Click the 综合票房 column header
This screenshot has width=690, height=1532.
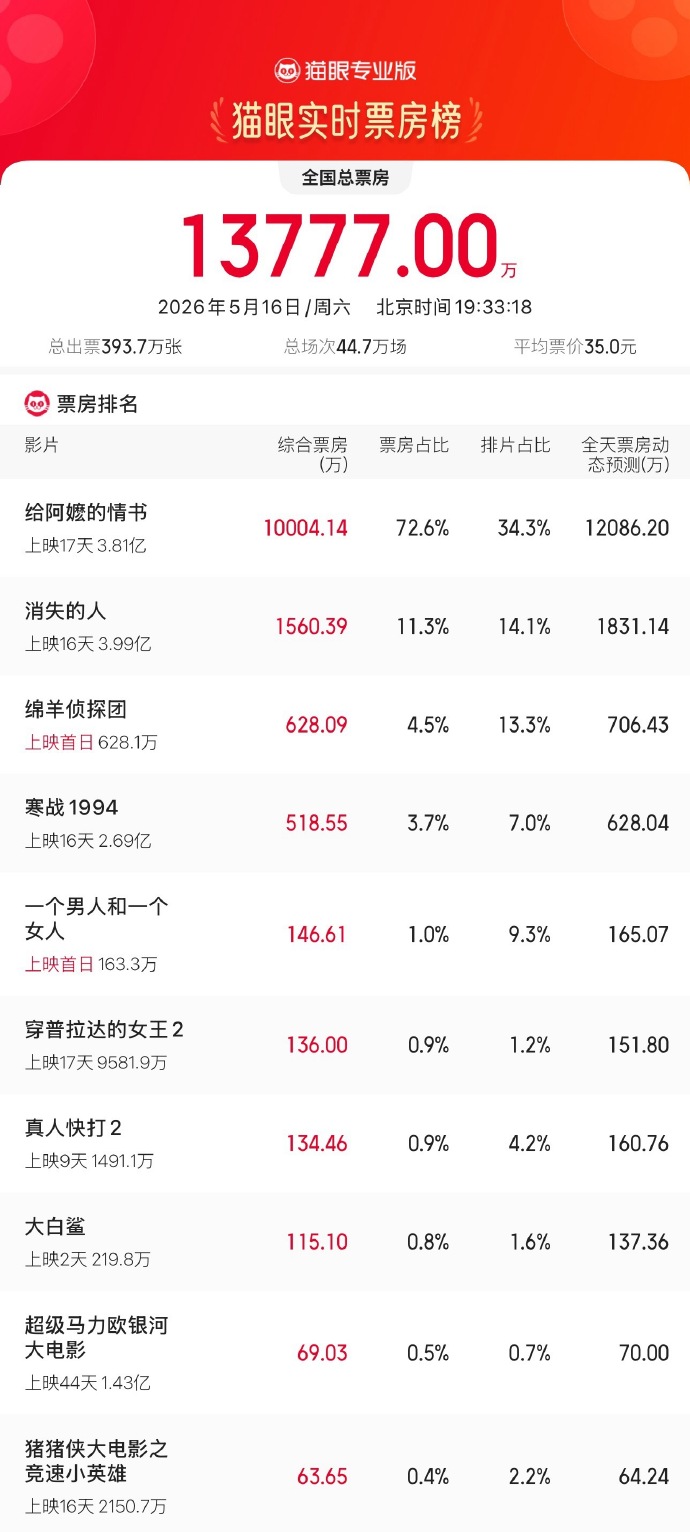coord(313,454)
